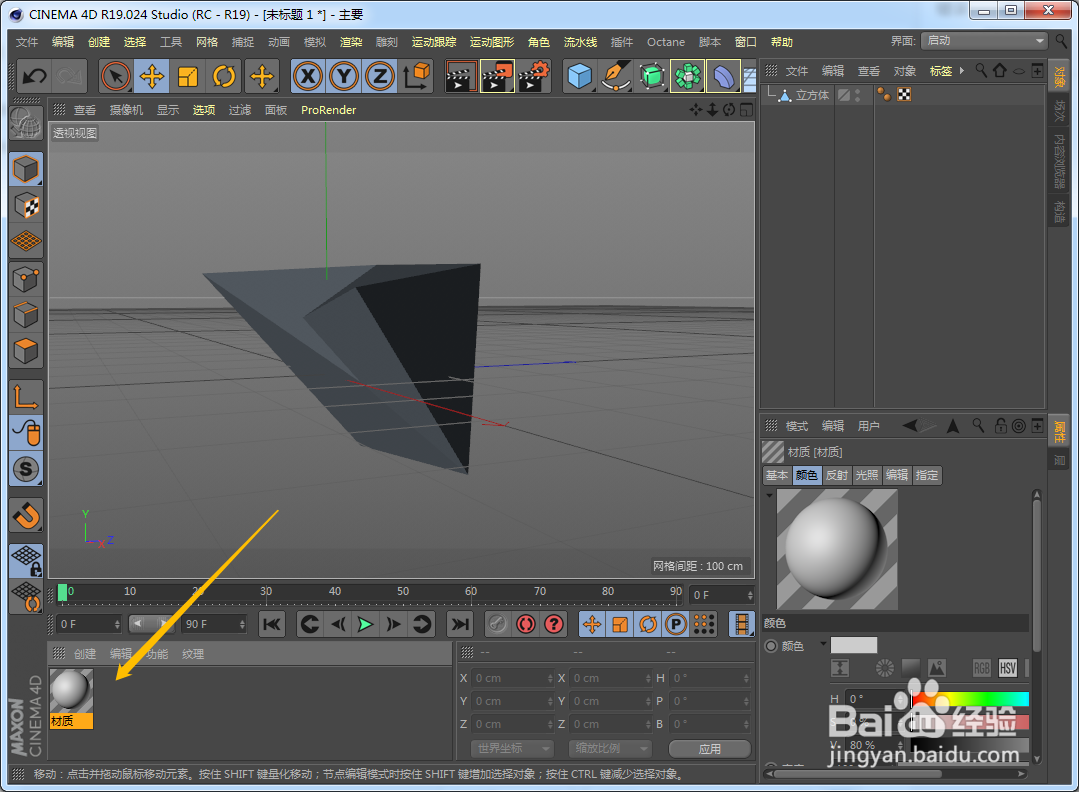Screen dimensions: 1079x792
Task: Toggle record keyframe red button
Action: (x=526, y=624)
